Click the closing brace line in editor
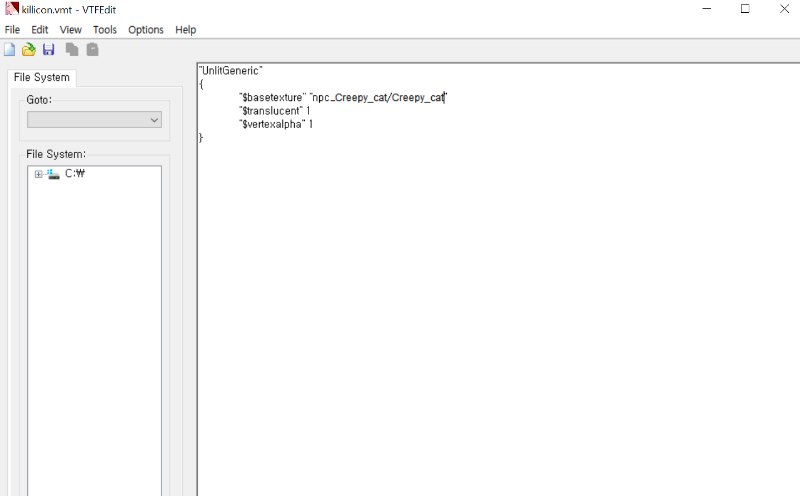Screen dimensions: 800x496 coord(201,137)
